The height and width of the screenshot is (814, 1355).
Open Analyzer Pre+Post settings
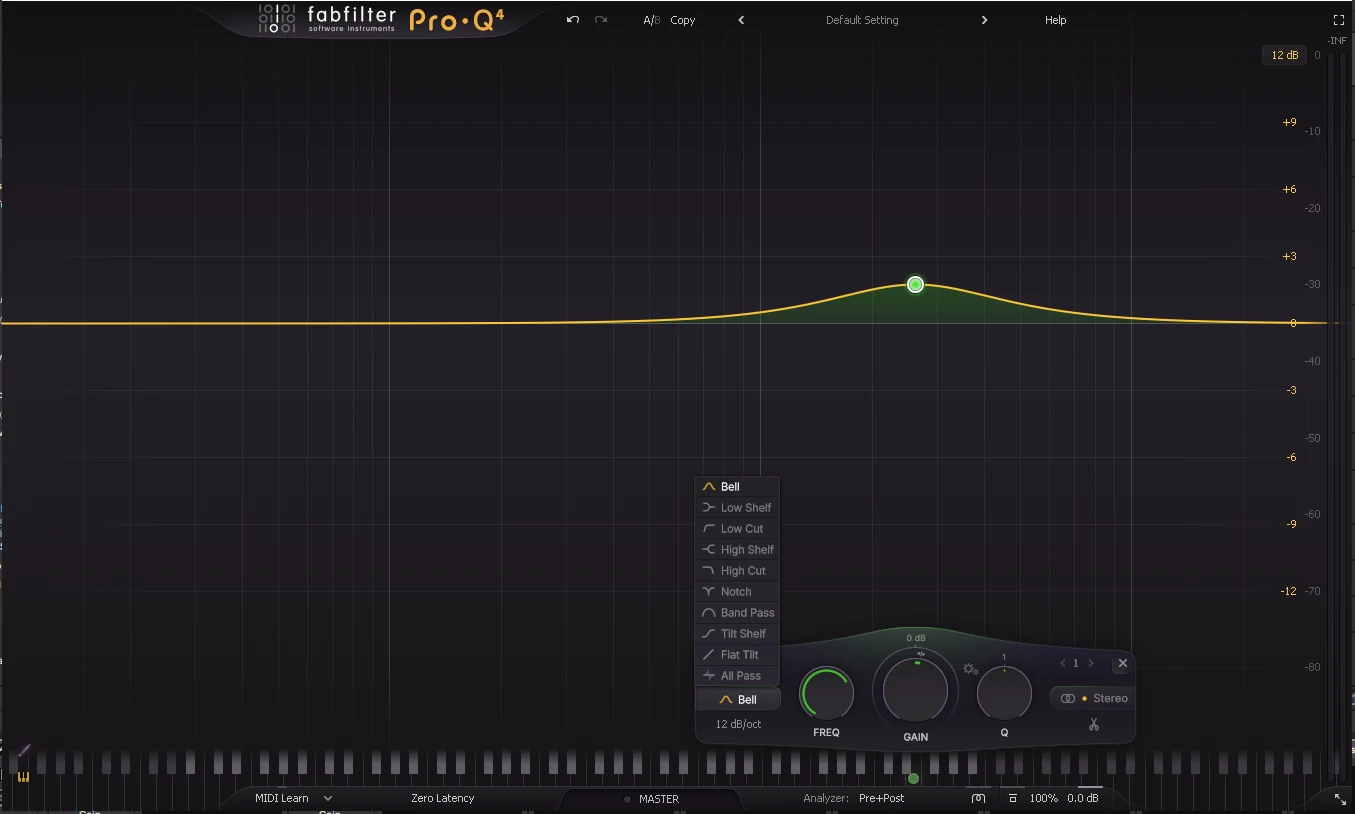point(881,798)
